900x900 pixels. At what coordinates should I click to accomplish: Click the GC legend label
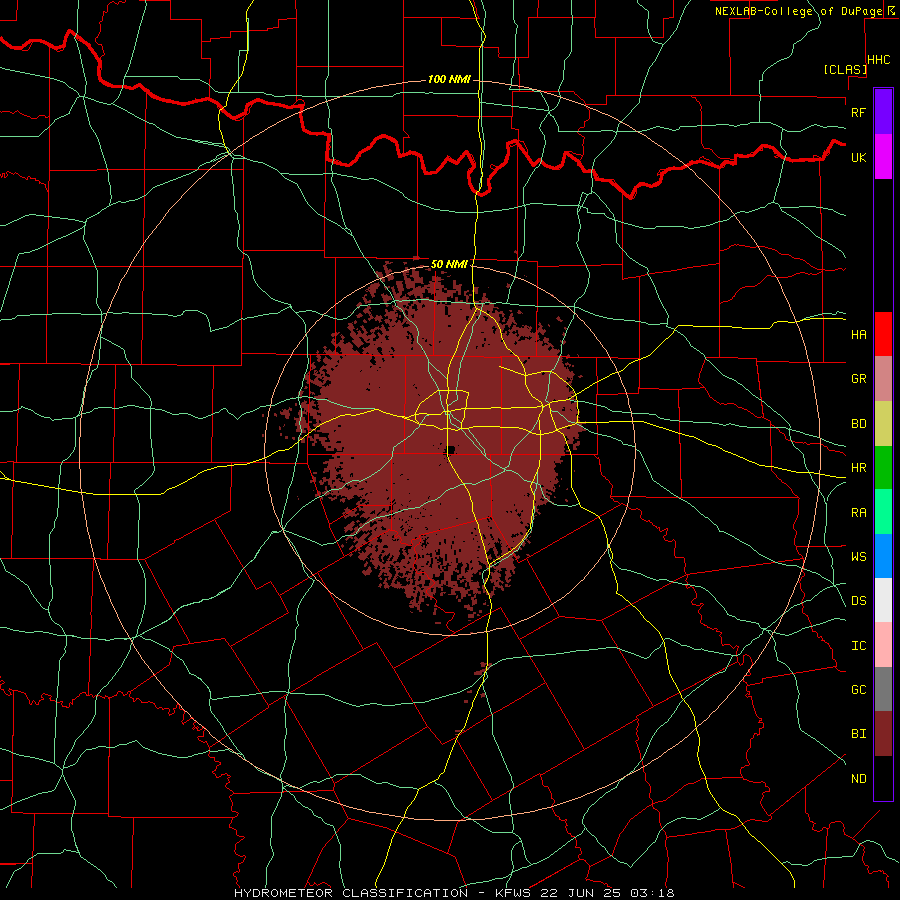858,690
